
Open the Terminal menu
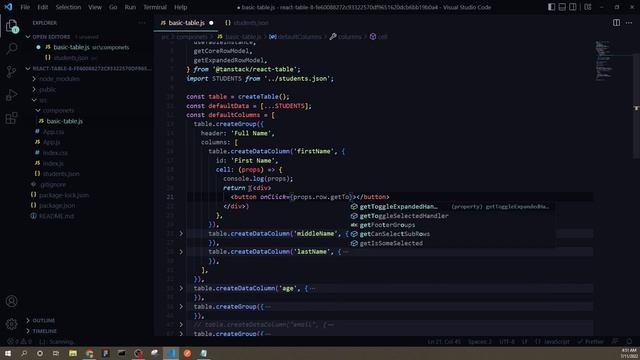click(155, 7)
